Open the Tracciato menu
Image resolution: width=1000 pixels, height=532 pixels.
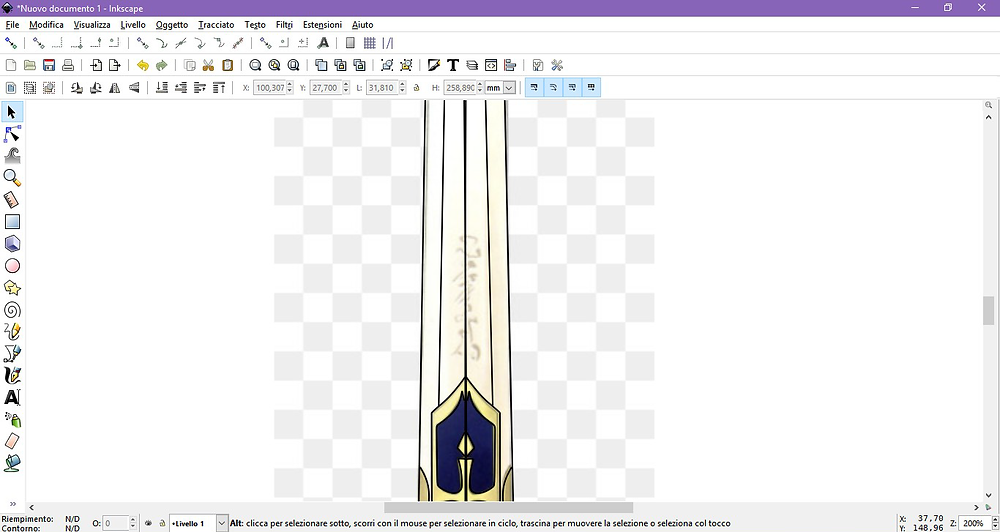216,25
